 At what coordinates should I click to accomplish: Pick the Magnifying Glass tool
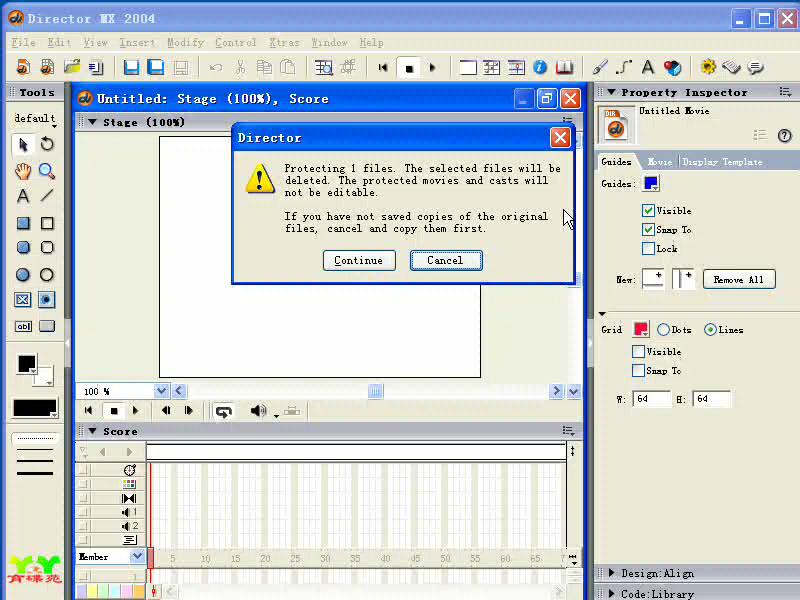click(47, 171)
